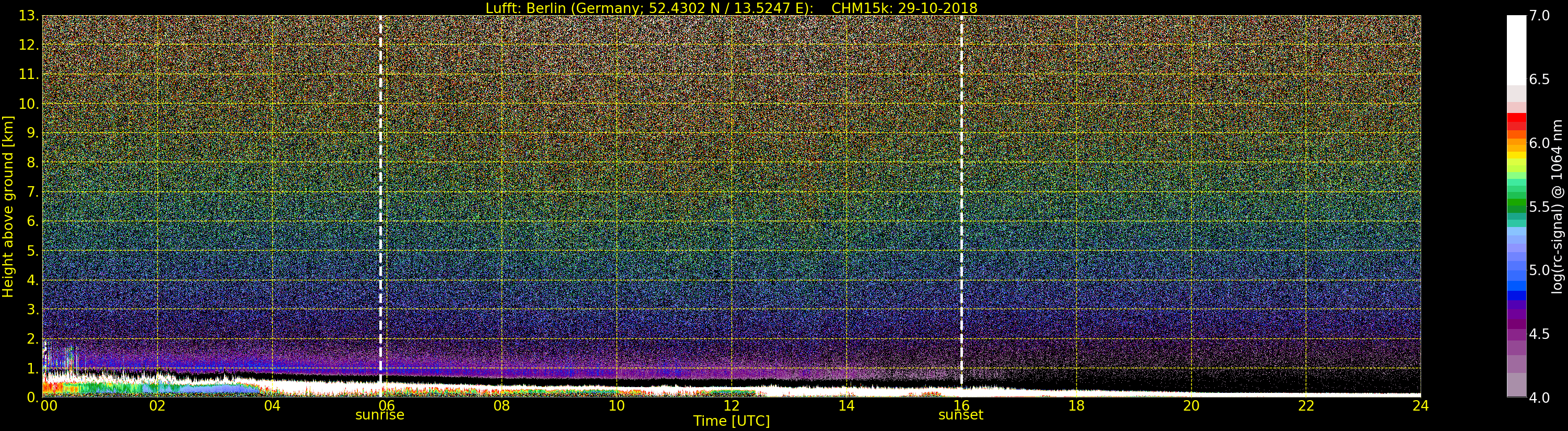Click the '24' time tick label
Image resolution: width=1568 pixels, height=431 pixels.
tap(1420, 405)
